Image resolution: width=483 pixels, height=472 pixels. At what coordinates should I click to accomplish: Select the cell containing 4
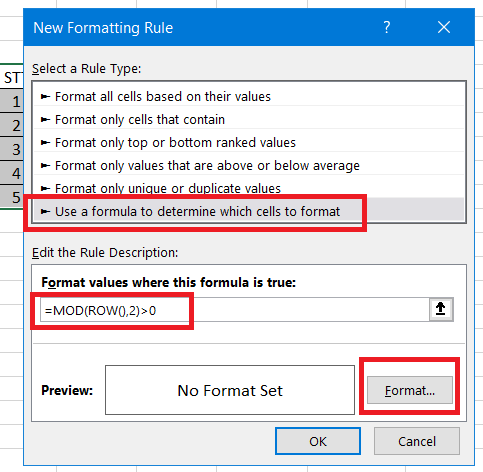(x=12, y=173)
